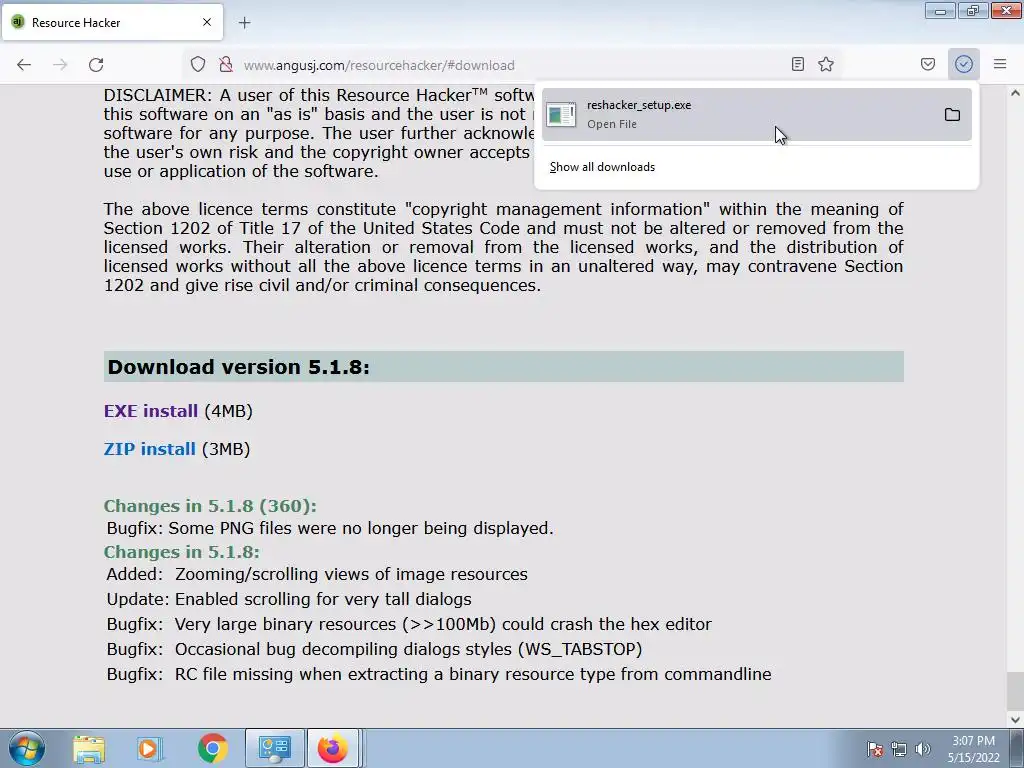Click the address bar URL
Viewport: 1024px width, 768px height.
click(379, 65)
